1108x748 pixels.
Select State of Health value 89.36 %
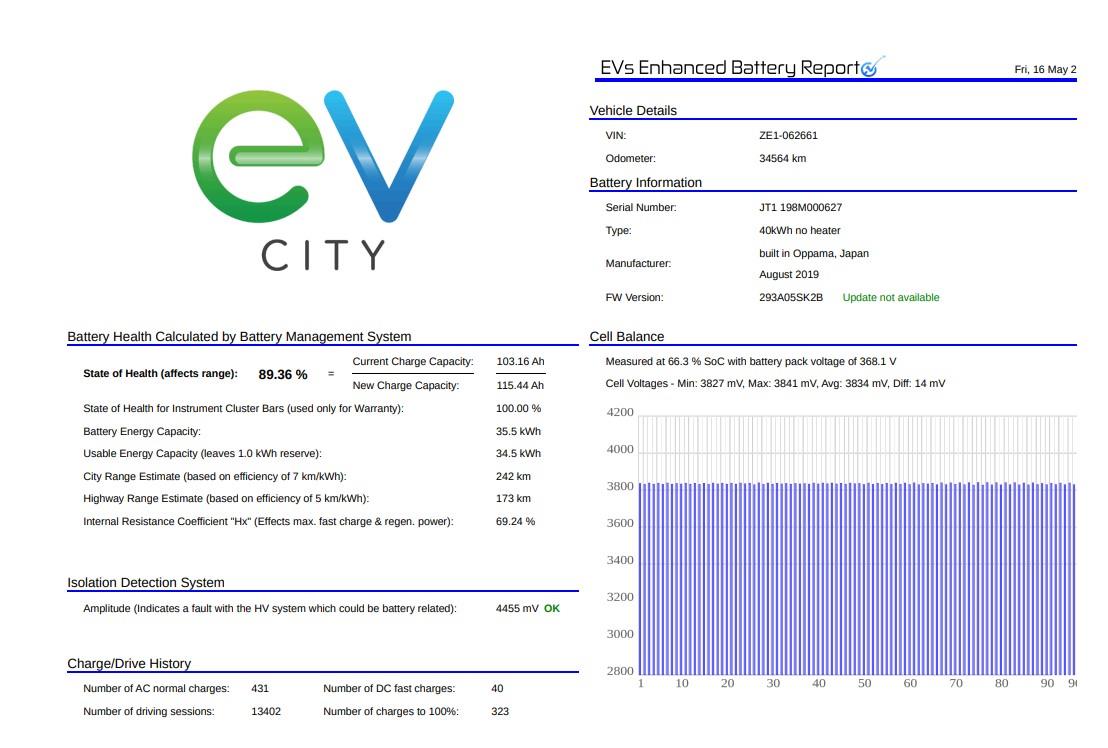tap(283, 374)
